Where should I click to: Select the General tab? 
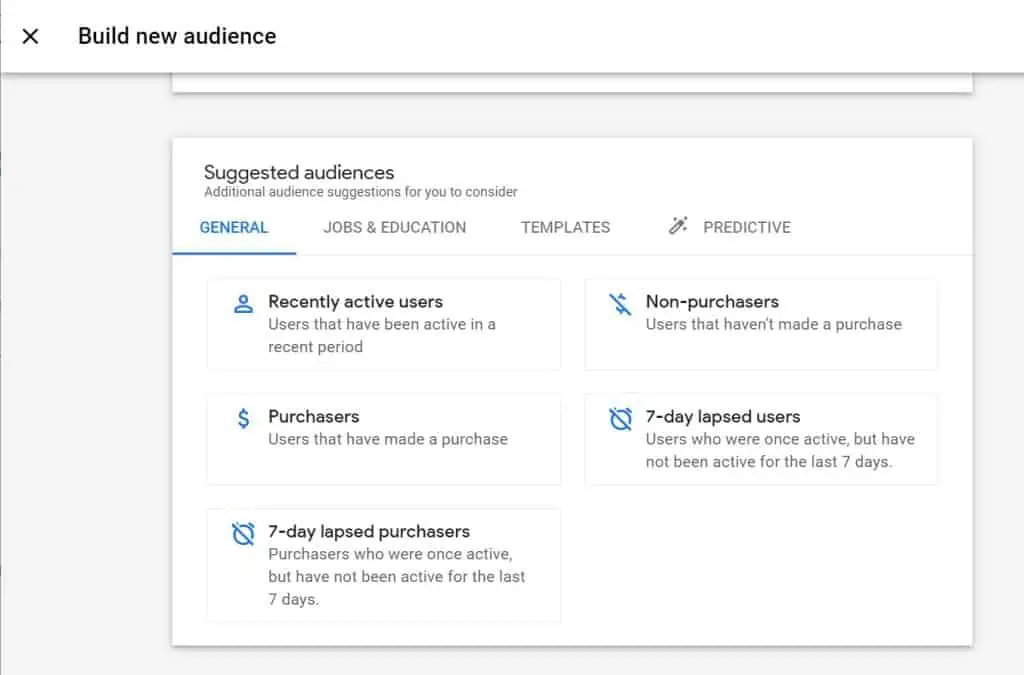click(x=234, y=227)
